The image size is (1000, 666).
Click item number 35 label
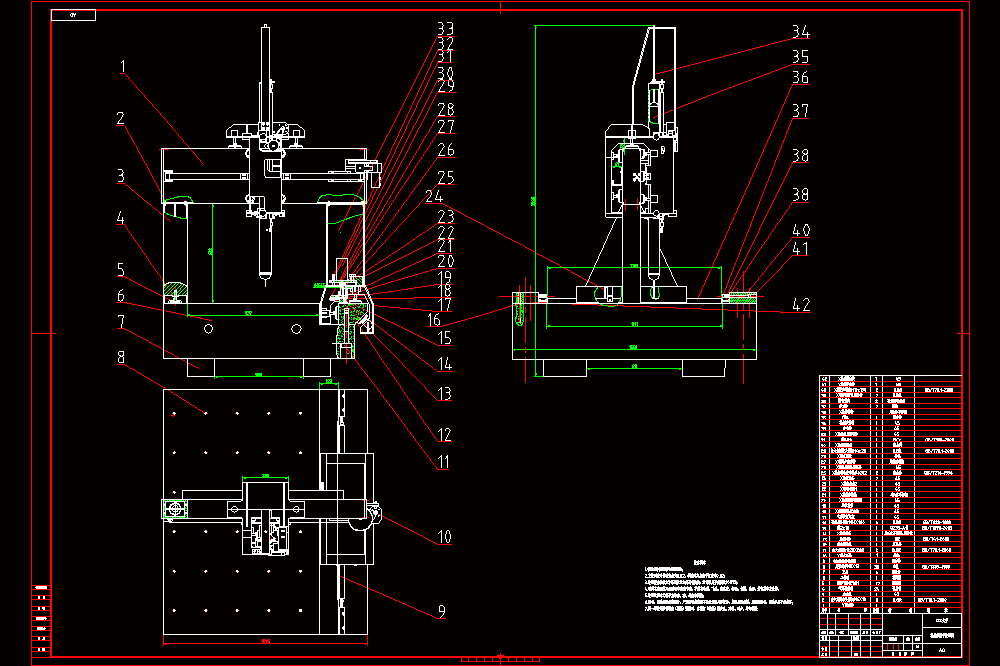[x=801, y=57]
